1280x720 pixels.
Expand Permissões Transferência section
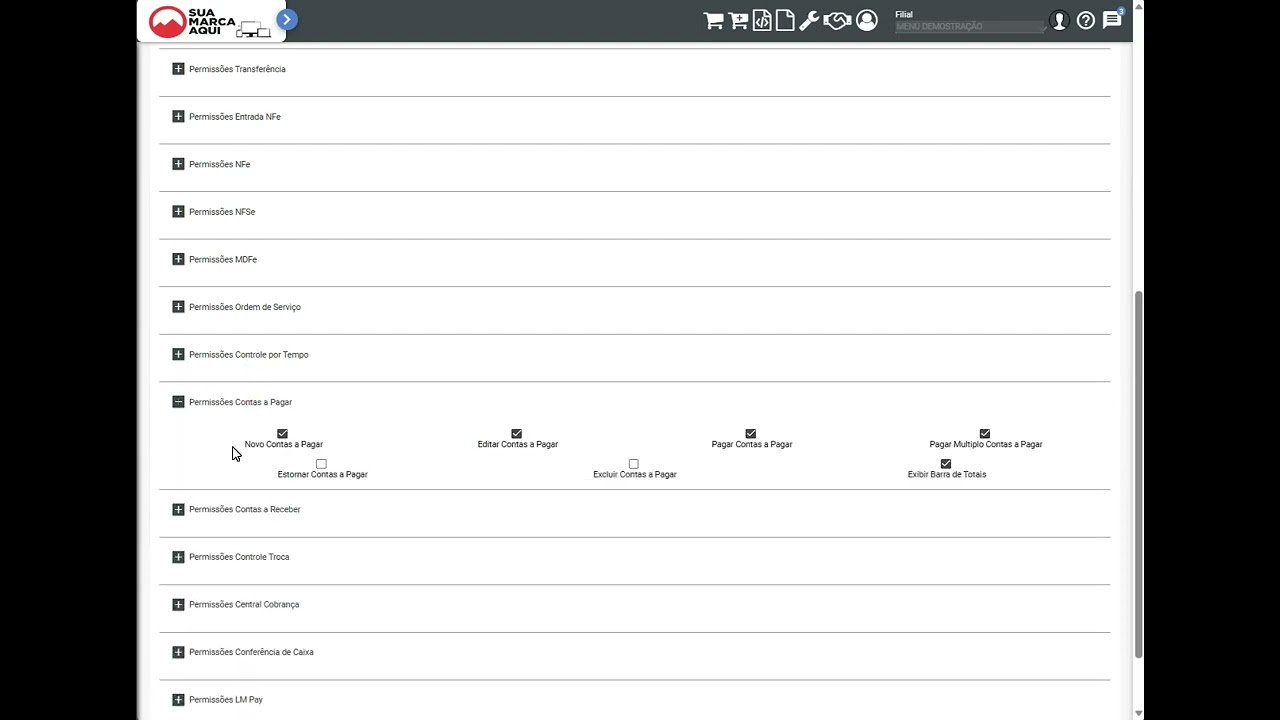tap(178, 69)
